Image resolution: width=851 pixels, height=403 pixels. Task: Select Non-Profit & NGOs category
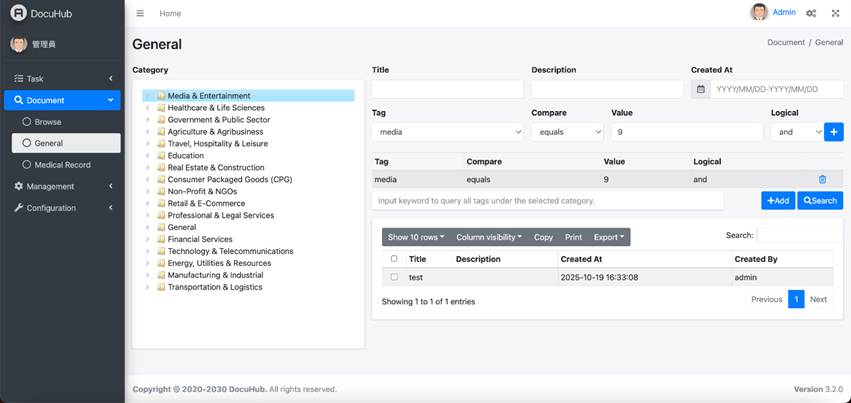pos(202,191)
